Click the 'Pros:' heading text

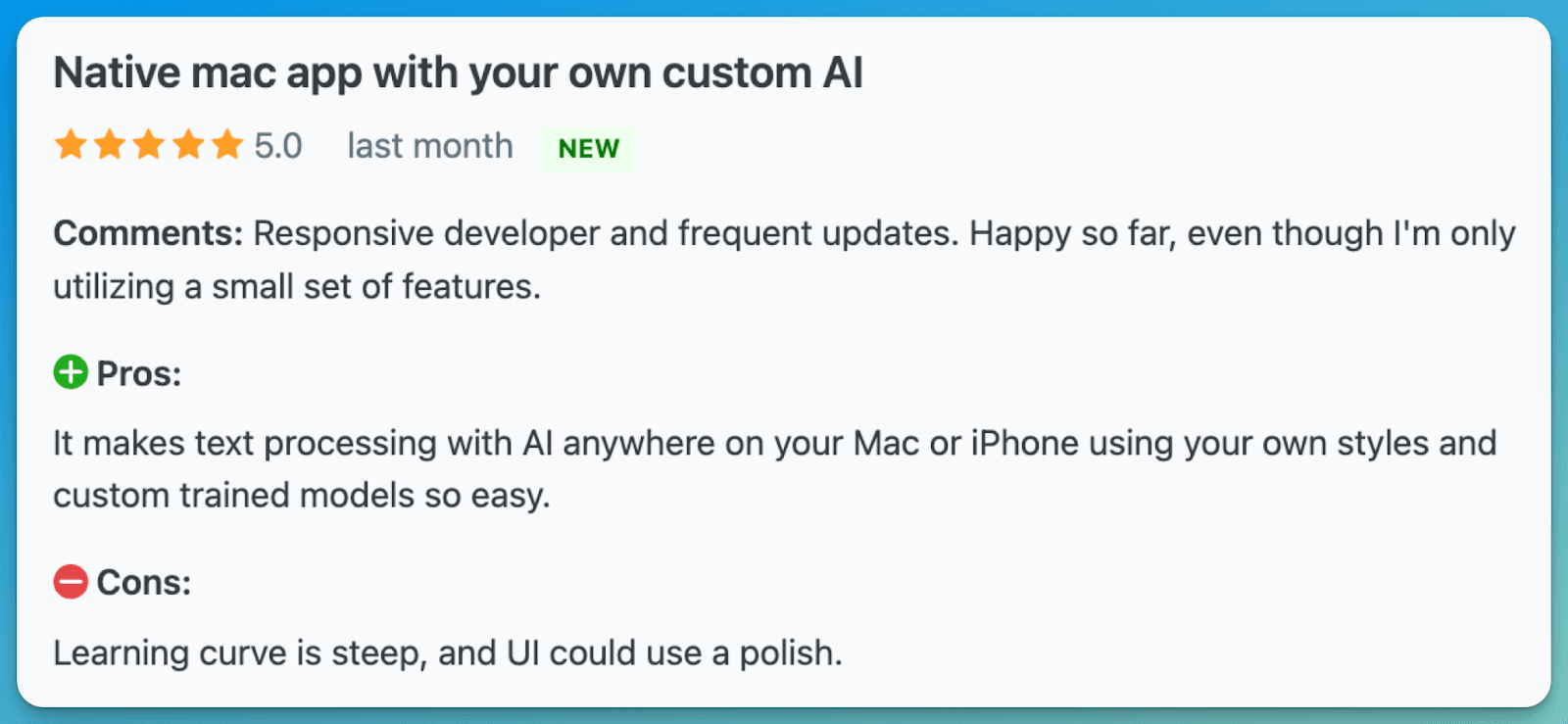click(x=139, y=373)
